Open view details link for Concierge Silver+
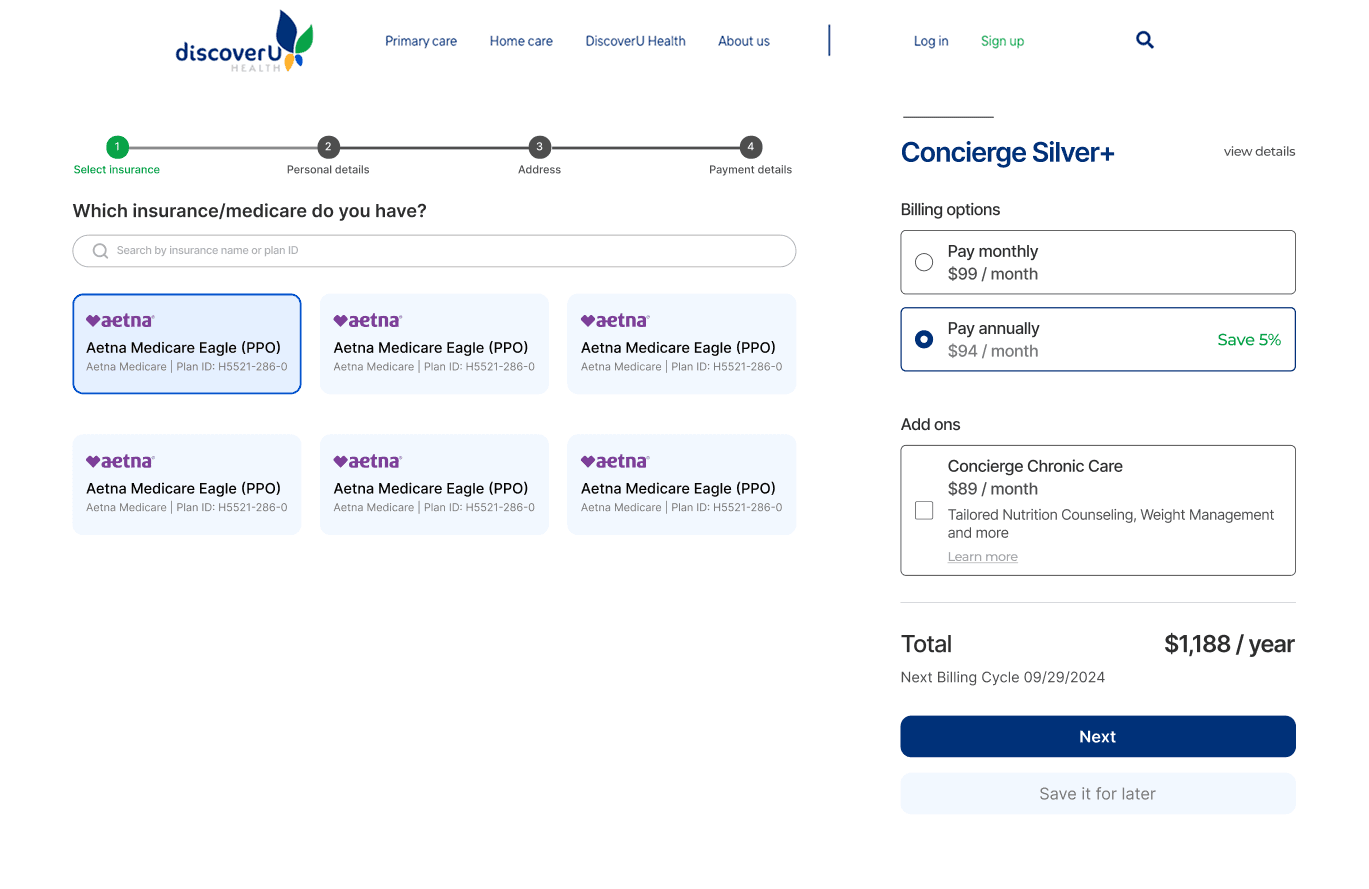 pyautogui.click(x=1259, y=152)
